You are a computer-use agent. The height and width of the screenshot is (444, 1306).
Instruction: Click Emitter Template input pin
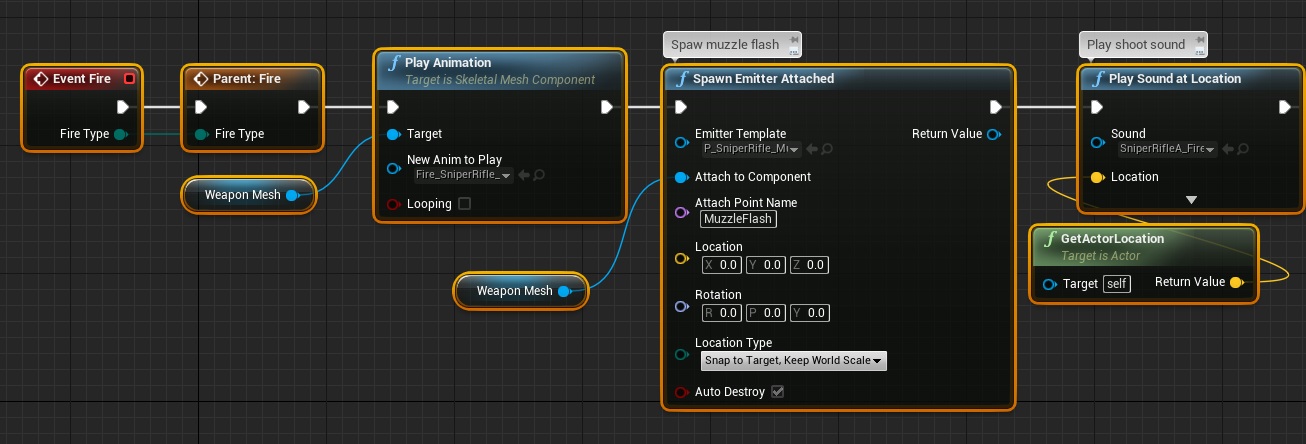point(681,142)
